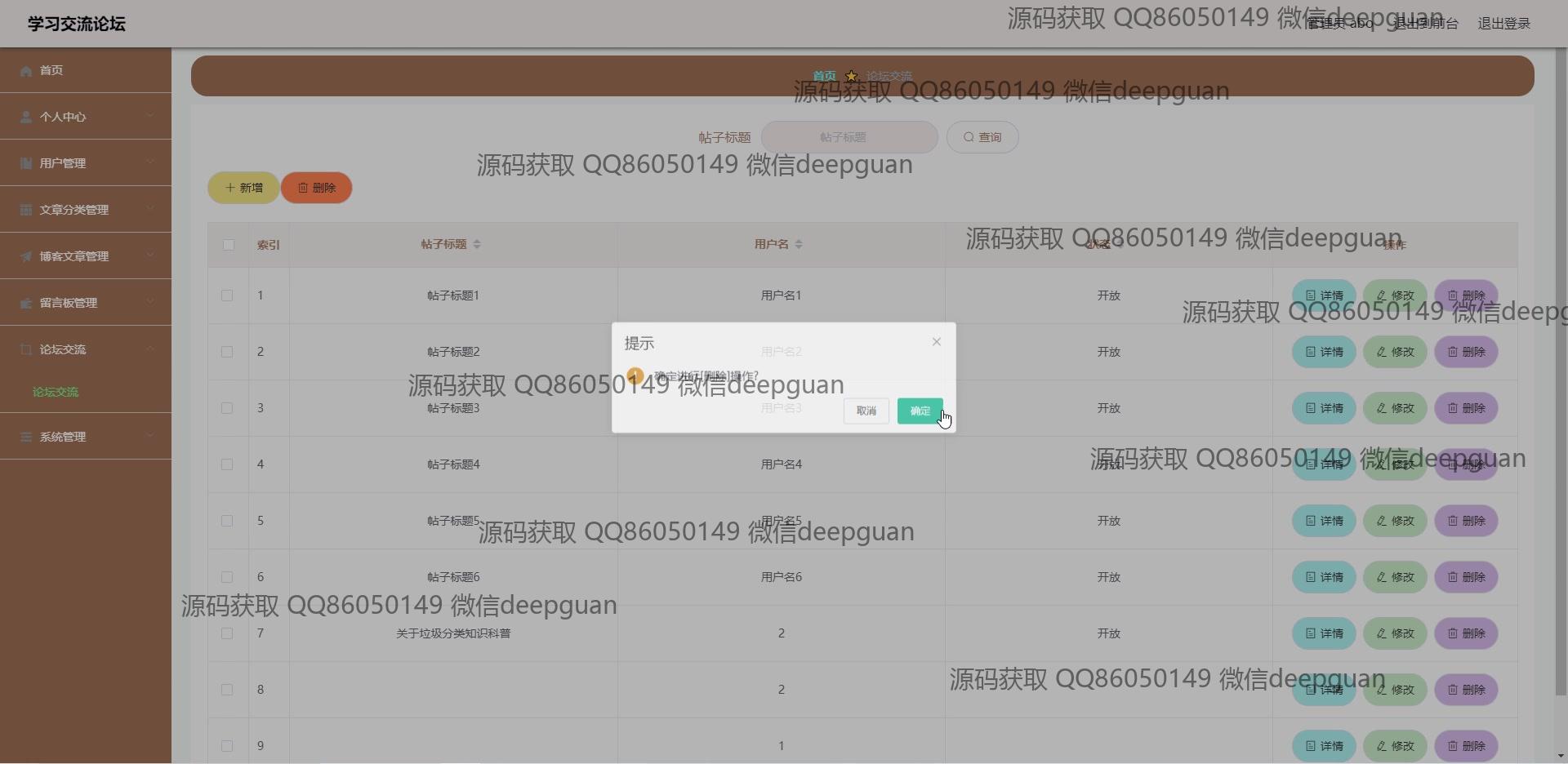Screen dimensions: 1568x764
Task: Open 详情 for row 关于垃圾分类知识科普
Action: (1324, 633)
